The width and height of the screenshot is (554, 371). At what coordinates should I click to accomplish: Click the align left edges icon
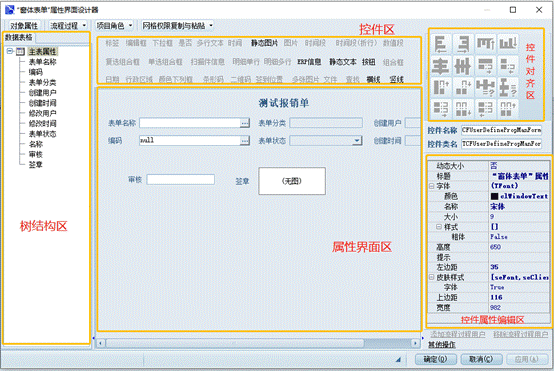(440, 44)
